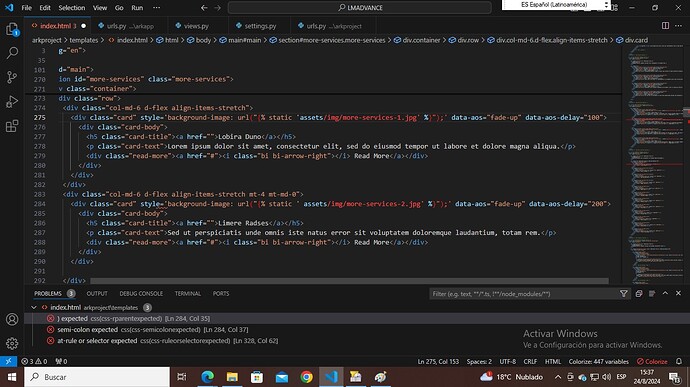Click the ports forwarded indicator in status bar
The width and height of the screenshot is (690, 387).
click(x=61, y=361)
